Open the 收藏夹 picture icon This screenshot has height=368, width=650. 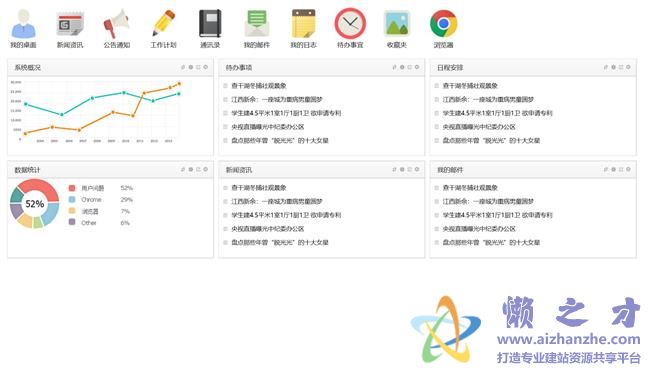tap(397, 23)
